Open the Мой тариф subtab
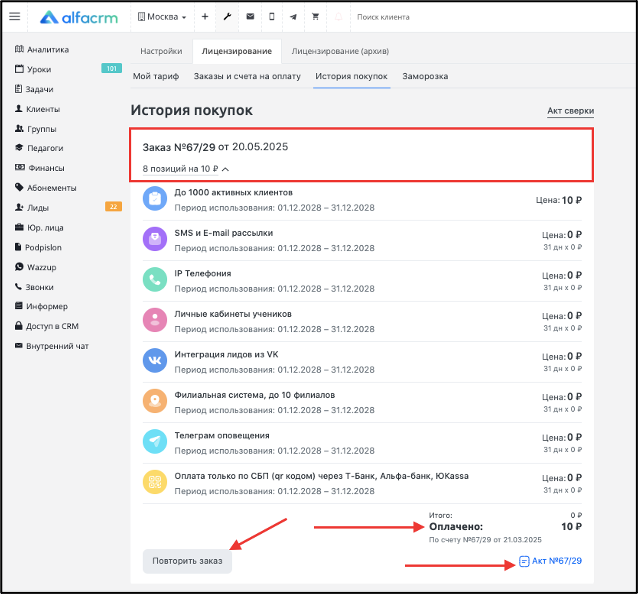 coord(156,76)
